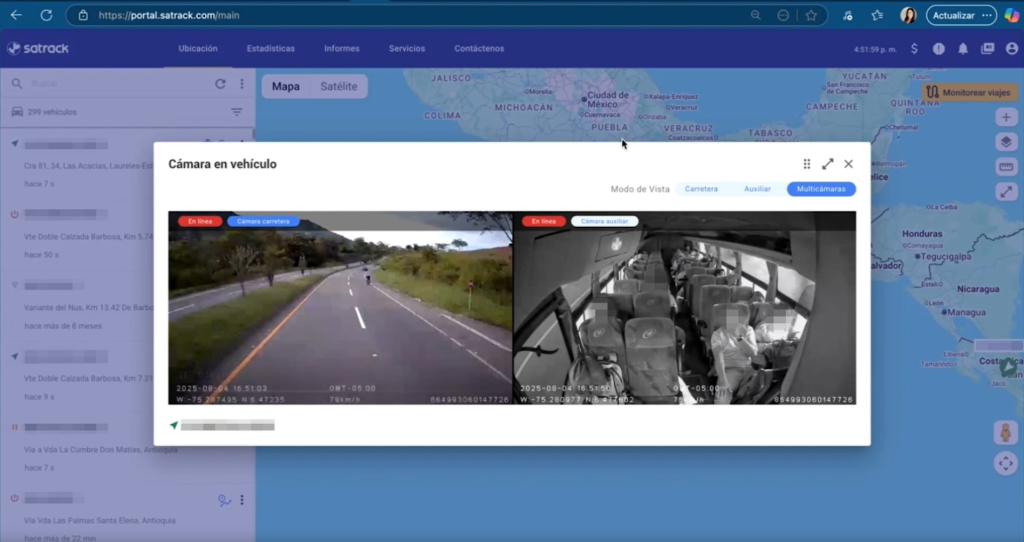Screen dimensions: 1024x542
Task: Open browser zoom magnifier icon
Action: 756,15
